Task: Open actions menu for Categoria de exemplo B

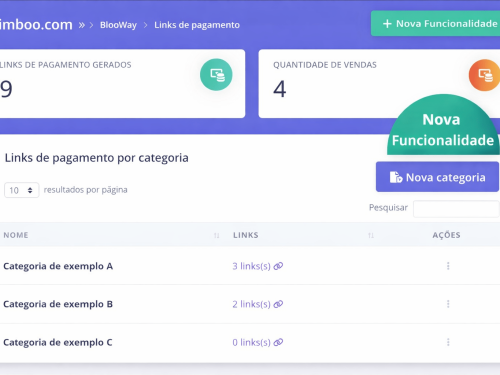Action: [448, 304]
